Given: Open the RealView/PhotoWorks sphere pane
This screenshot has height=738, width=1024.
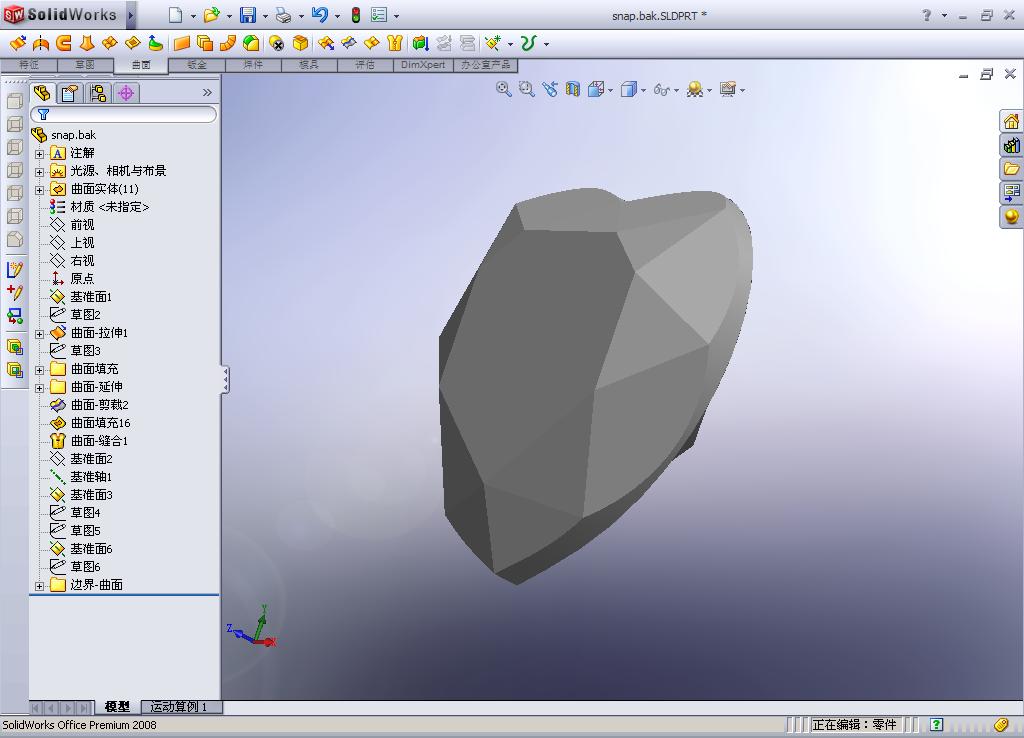Looking at the screenshot, I should (1011, 216).
